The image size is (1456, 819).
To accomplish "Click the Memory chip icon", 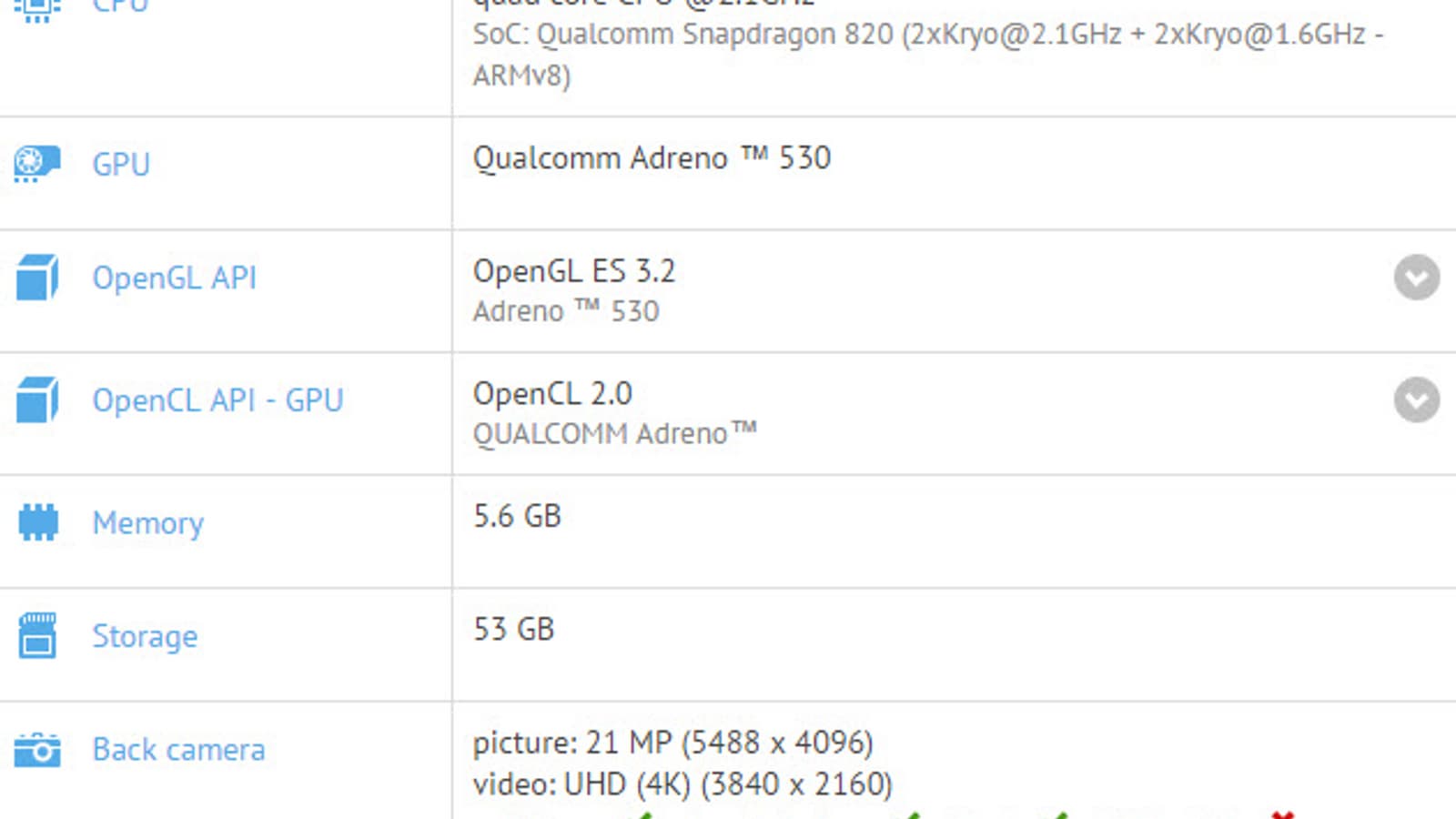I will pos(37,522).
